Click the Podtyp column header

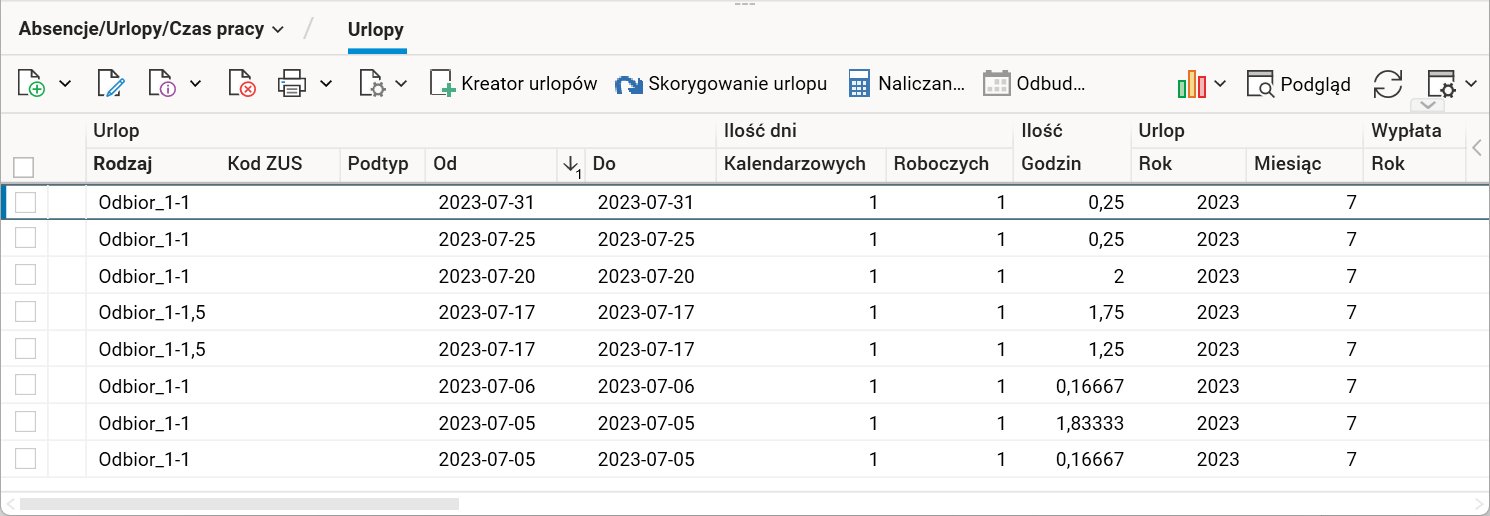(x=378, y=164)
